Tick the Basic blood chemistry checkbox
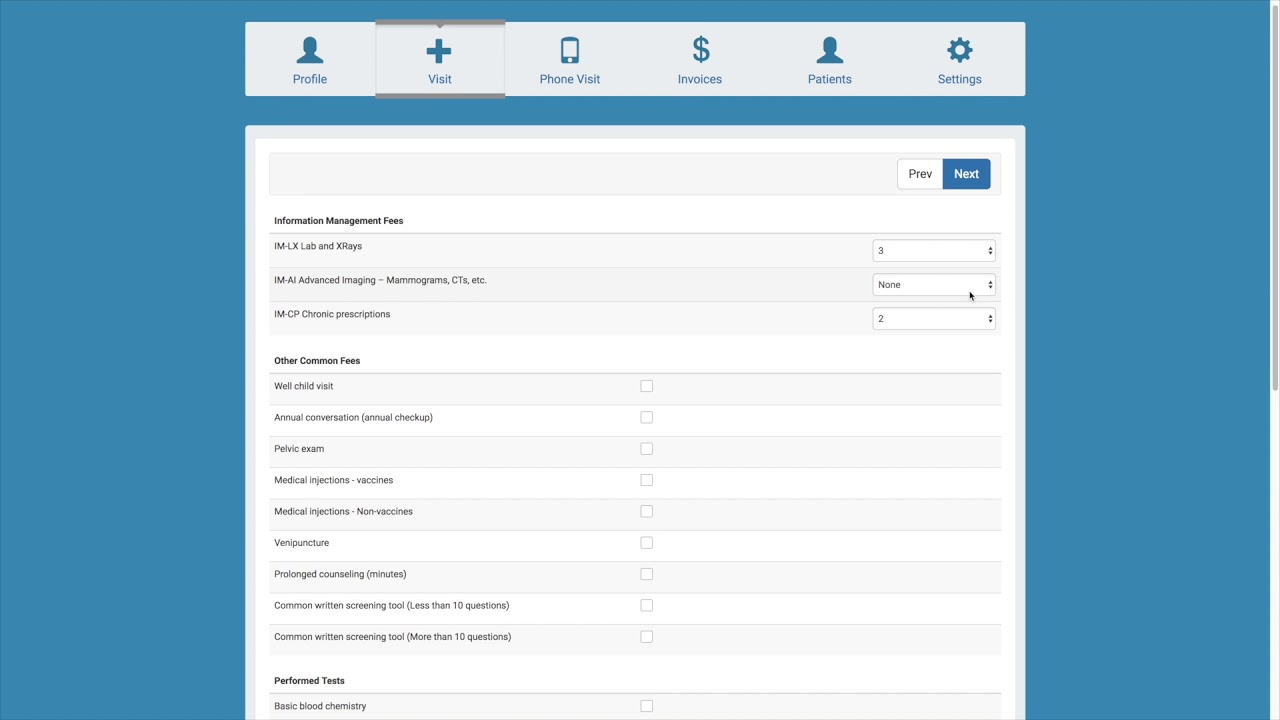1280x720 pixels. click(647, 706)
